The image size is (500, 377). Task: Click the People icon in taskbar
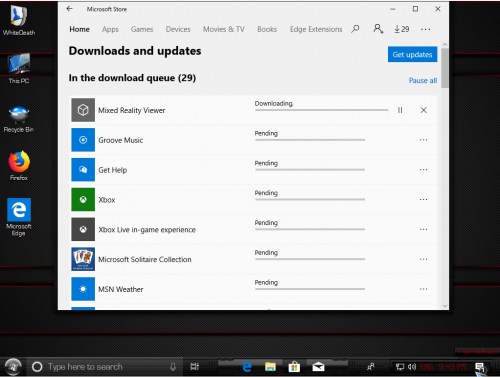(x=370, y=367)
